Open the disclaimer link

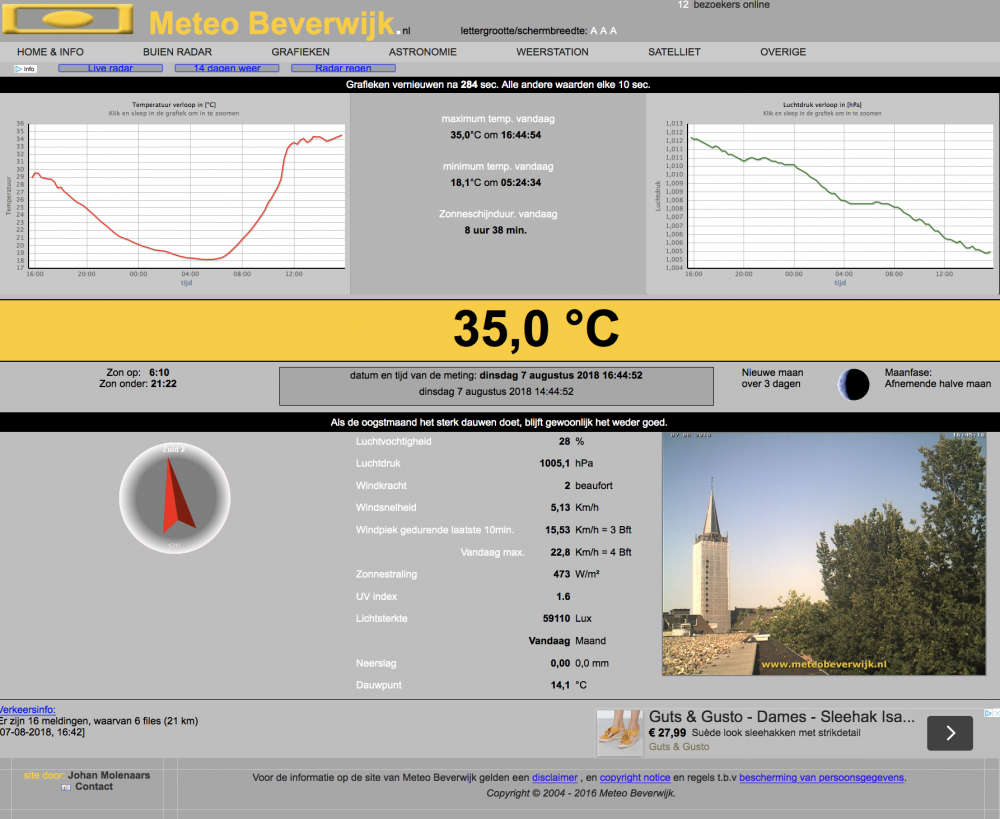tap(555, 778)
